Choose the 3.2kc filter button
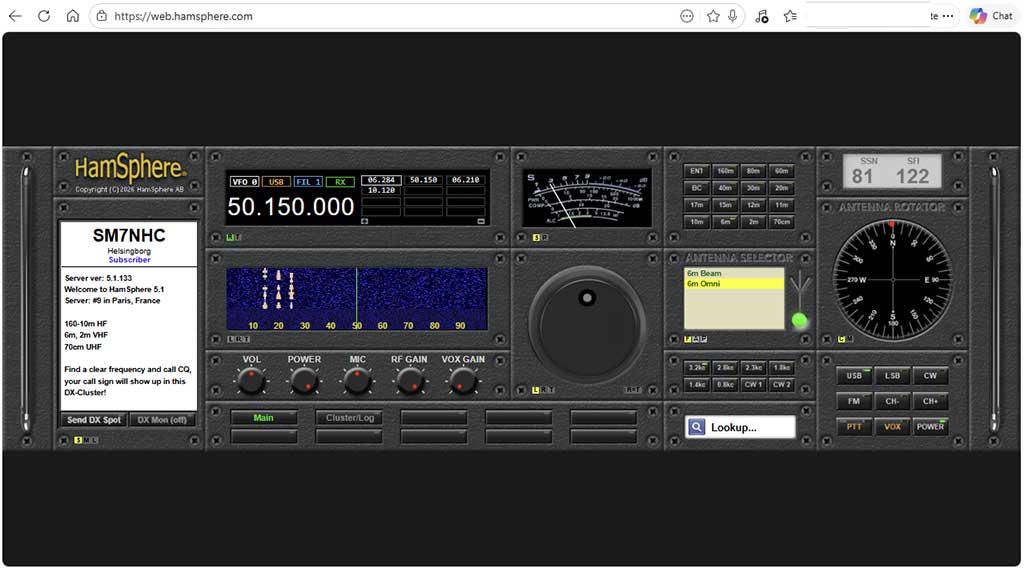 coord(697,368)
